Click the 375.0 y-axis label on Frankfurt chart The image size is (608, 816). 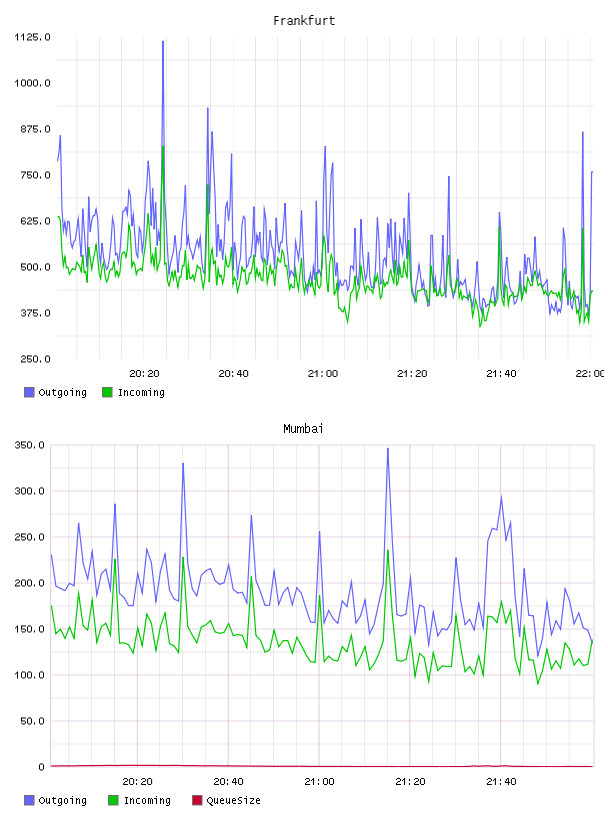pyautogui.click(x=35, y=313)
